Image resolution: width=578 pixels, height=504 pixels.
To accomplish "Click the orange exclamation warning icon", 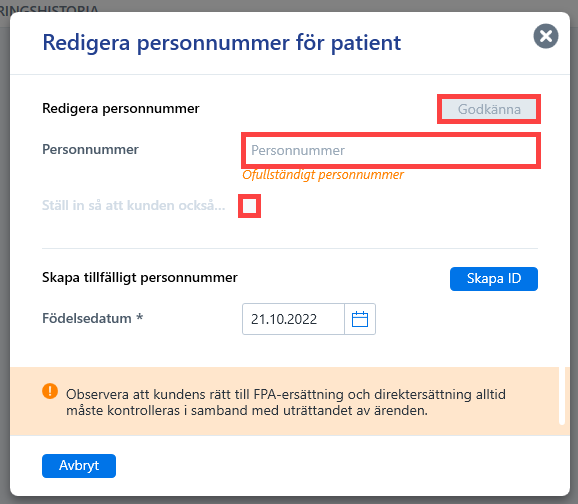I will [50, 391].
